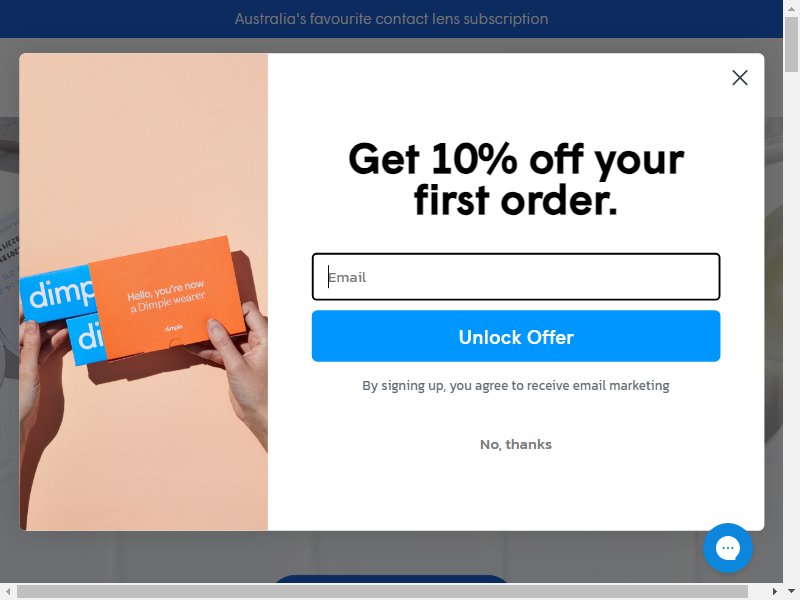Click the email marketing agreement text
800x600 pixels.
(x=516, y=386)
